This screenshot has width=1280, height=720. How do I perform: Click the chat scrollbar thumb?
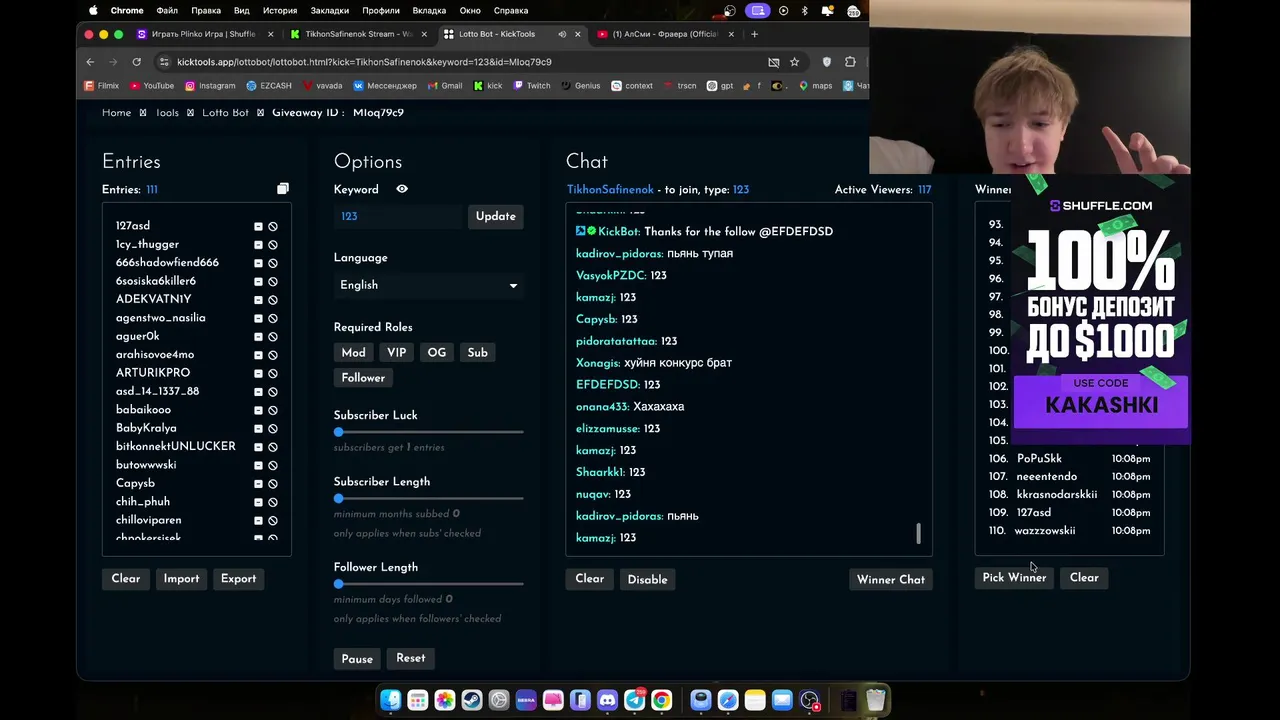point(918,533)
